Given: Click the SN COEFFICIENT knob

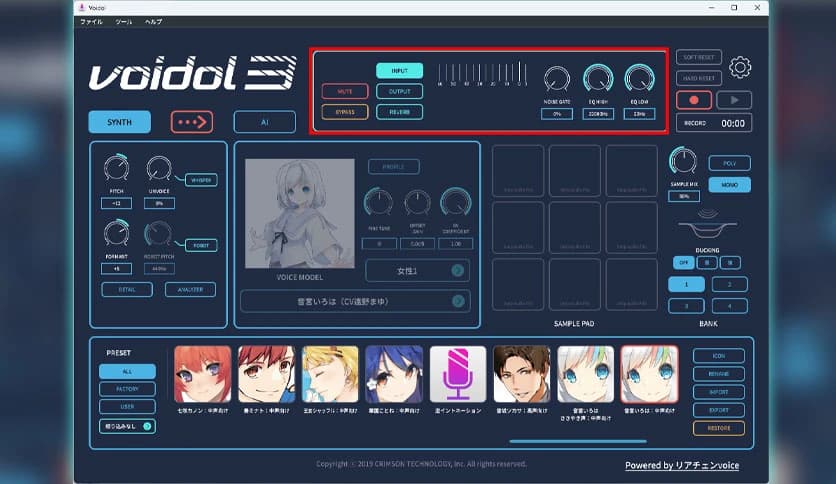Looking at the screenshot, I should click(x=456, y=203).
